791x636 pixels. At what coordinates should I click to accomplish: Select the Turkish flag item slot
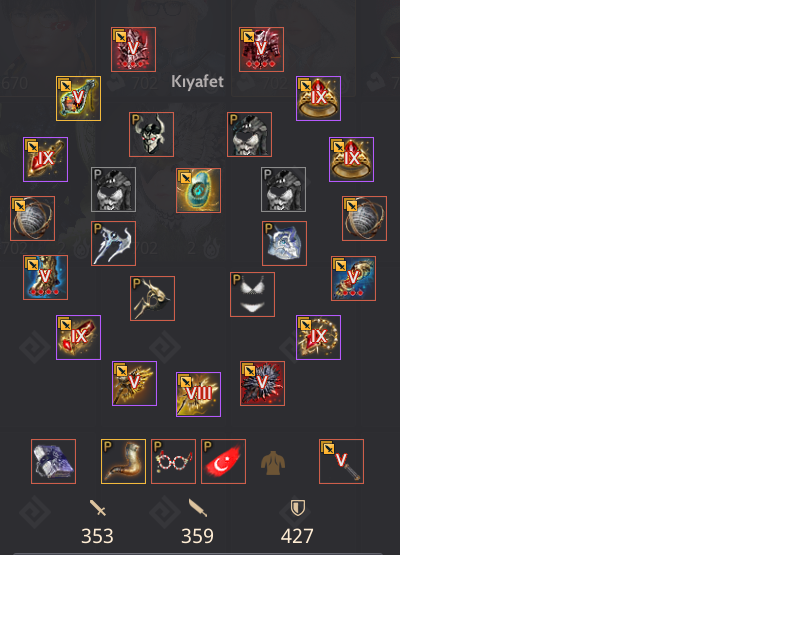pos(223,461)
